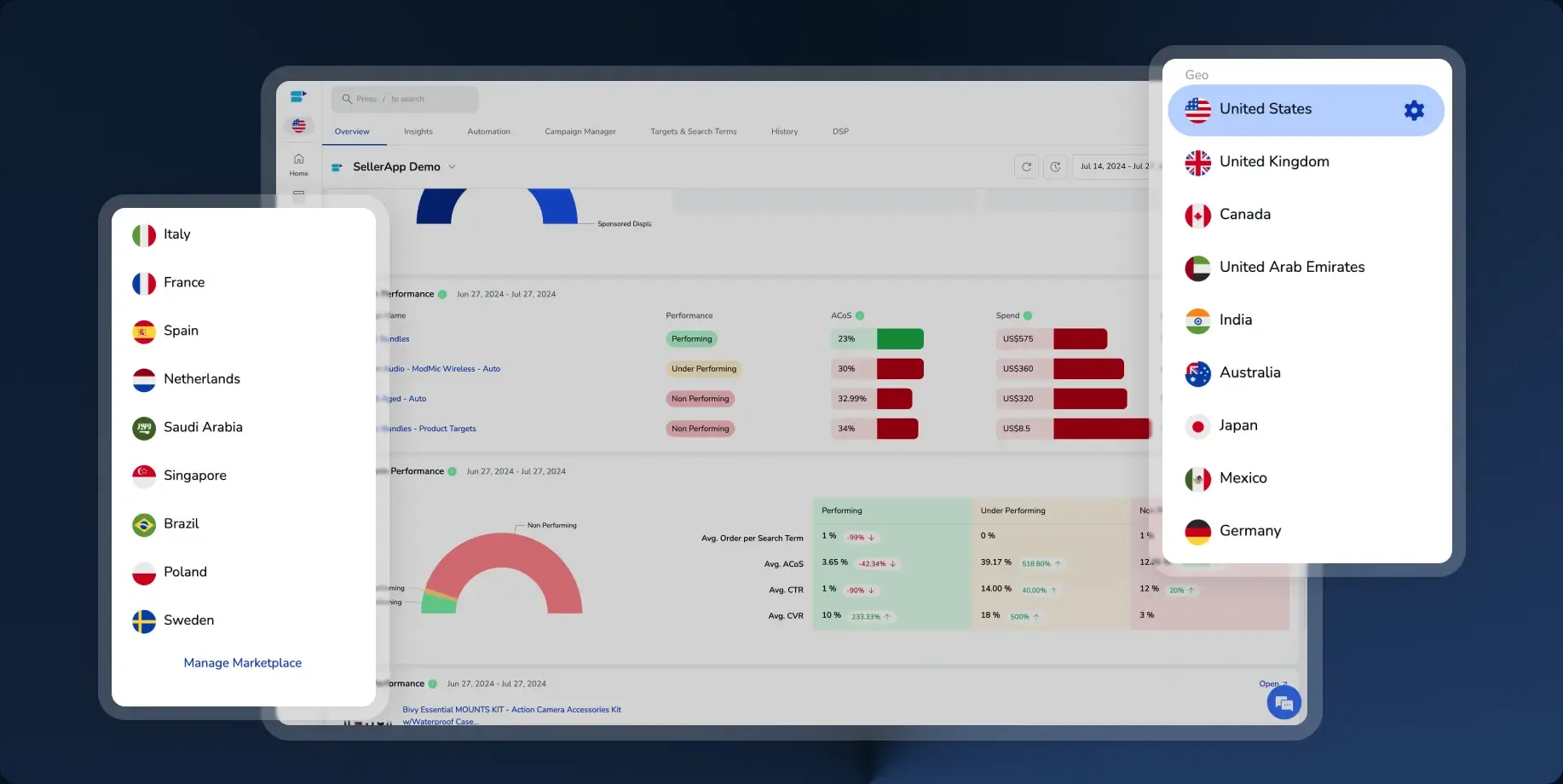Pick the Australia flag icon
The height and width of the screenshot is (784, 1563).
coord(1197,374)
